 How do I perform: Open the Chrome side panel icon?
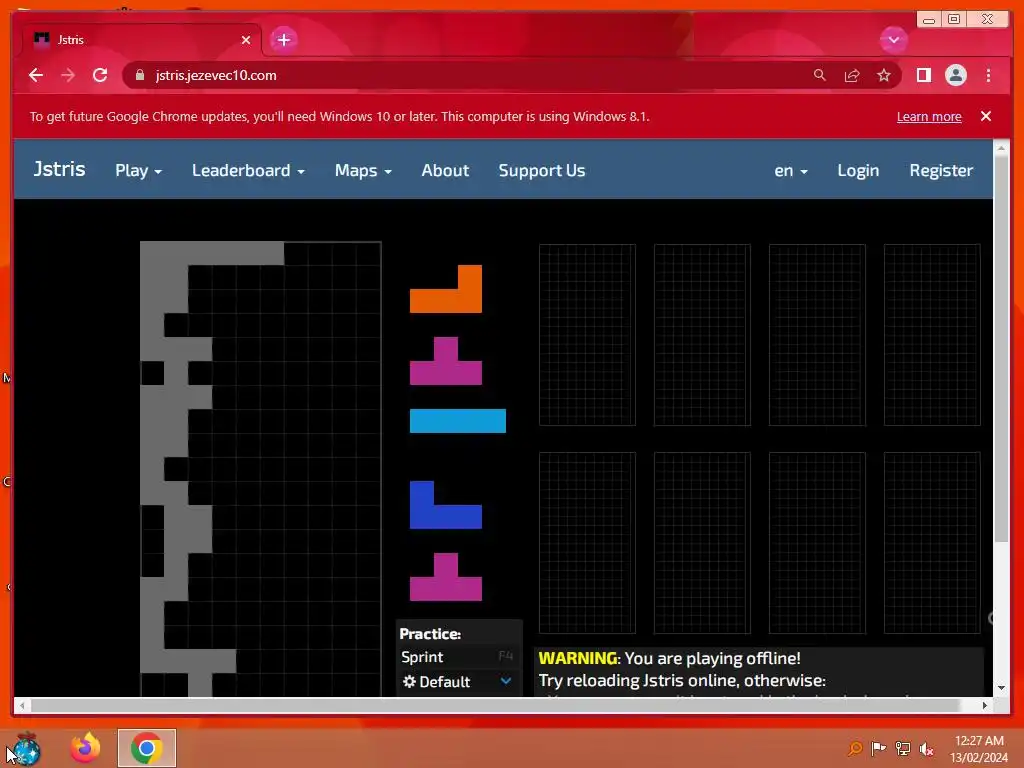[x=923, y=75]
